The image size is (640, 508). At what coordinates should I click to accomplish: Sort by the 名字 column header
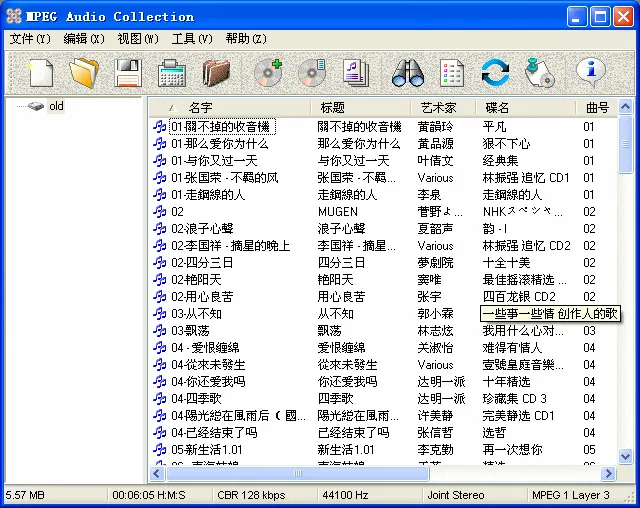[x=230, y=108]
